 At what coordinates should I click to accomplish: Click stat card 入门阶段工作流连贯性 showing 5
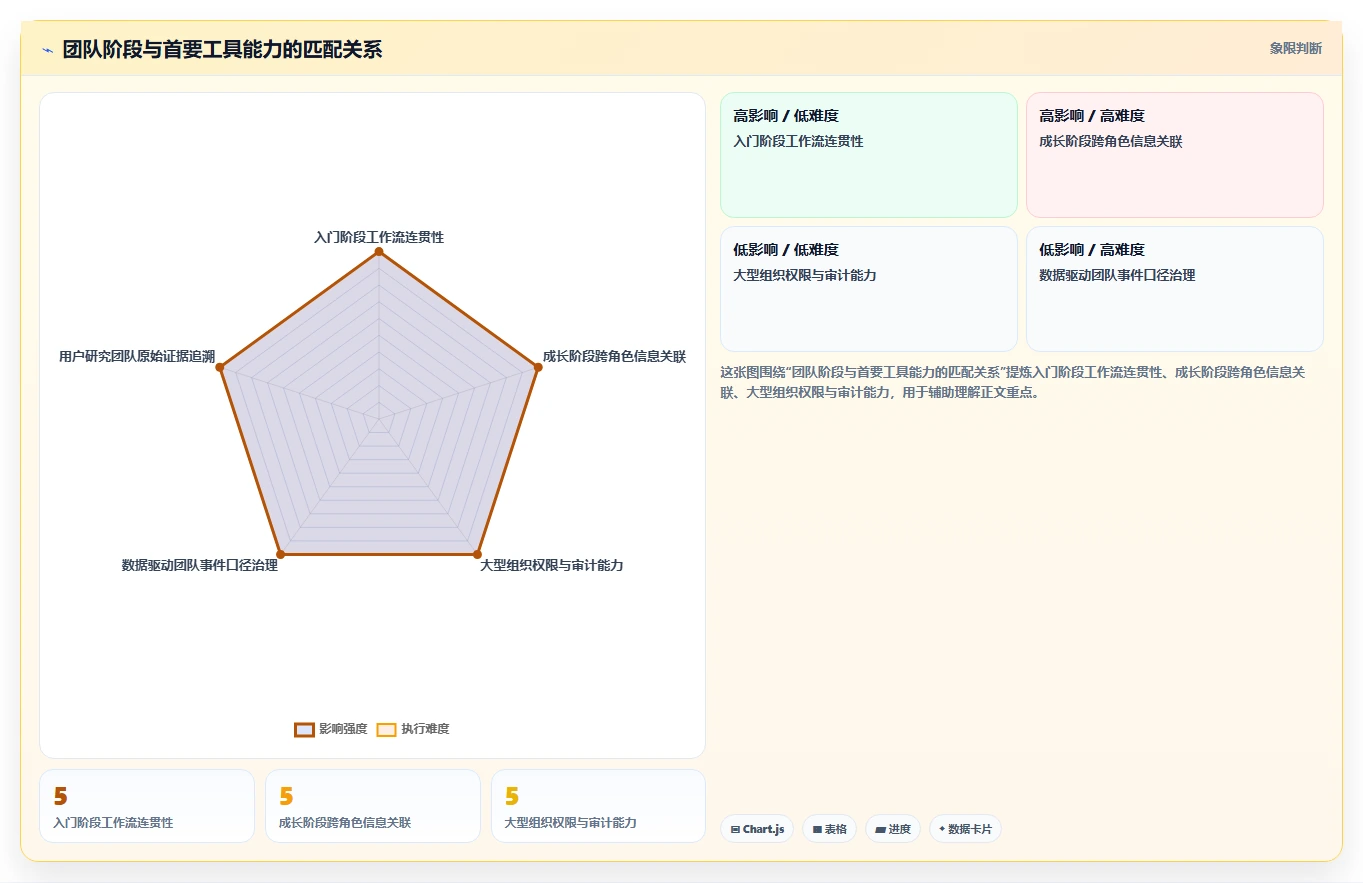(147, 806)
